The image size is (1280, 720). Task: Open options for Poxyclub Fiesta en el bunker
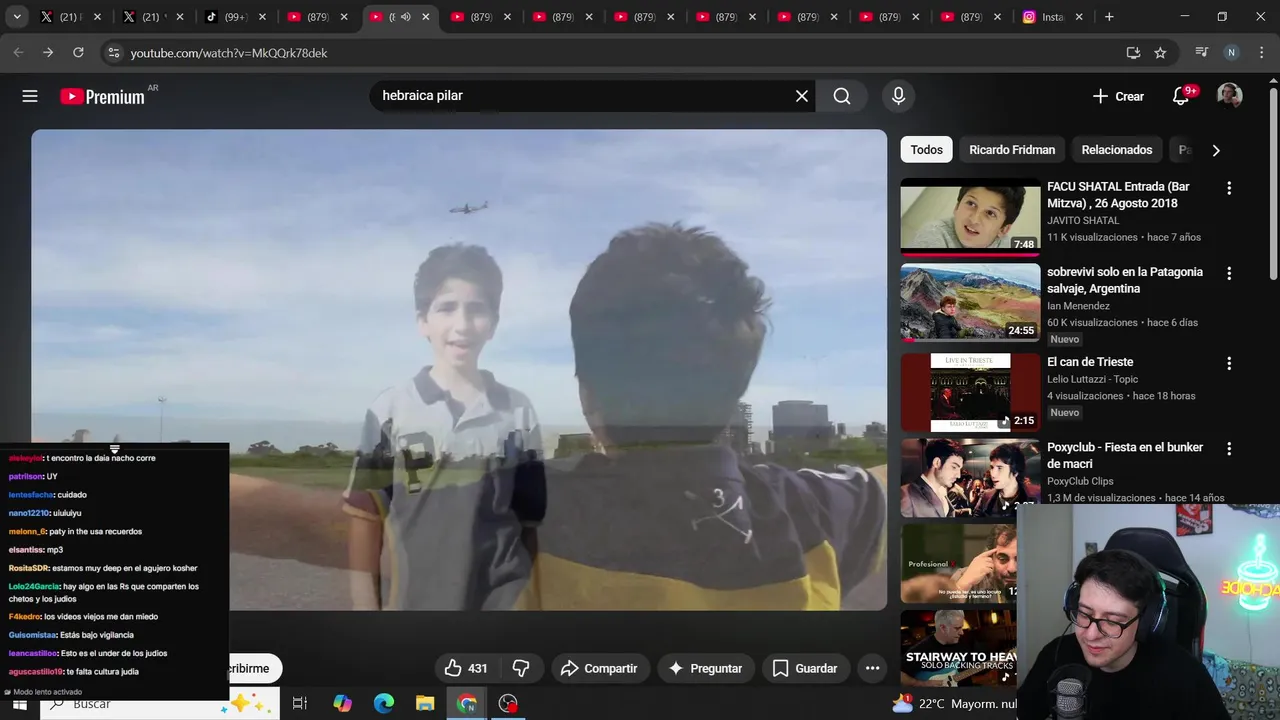(1229, 449)
